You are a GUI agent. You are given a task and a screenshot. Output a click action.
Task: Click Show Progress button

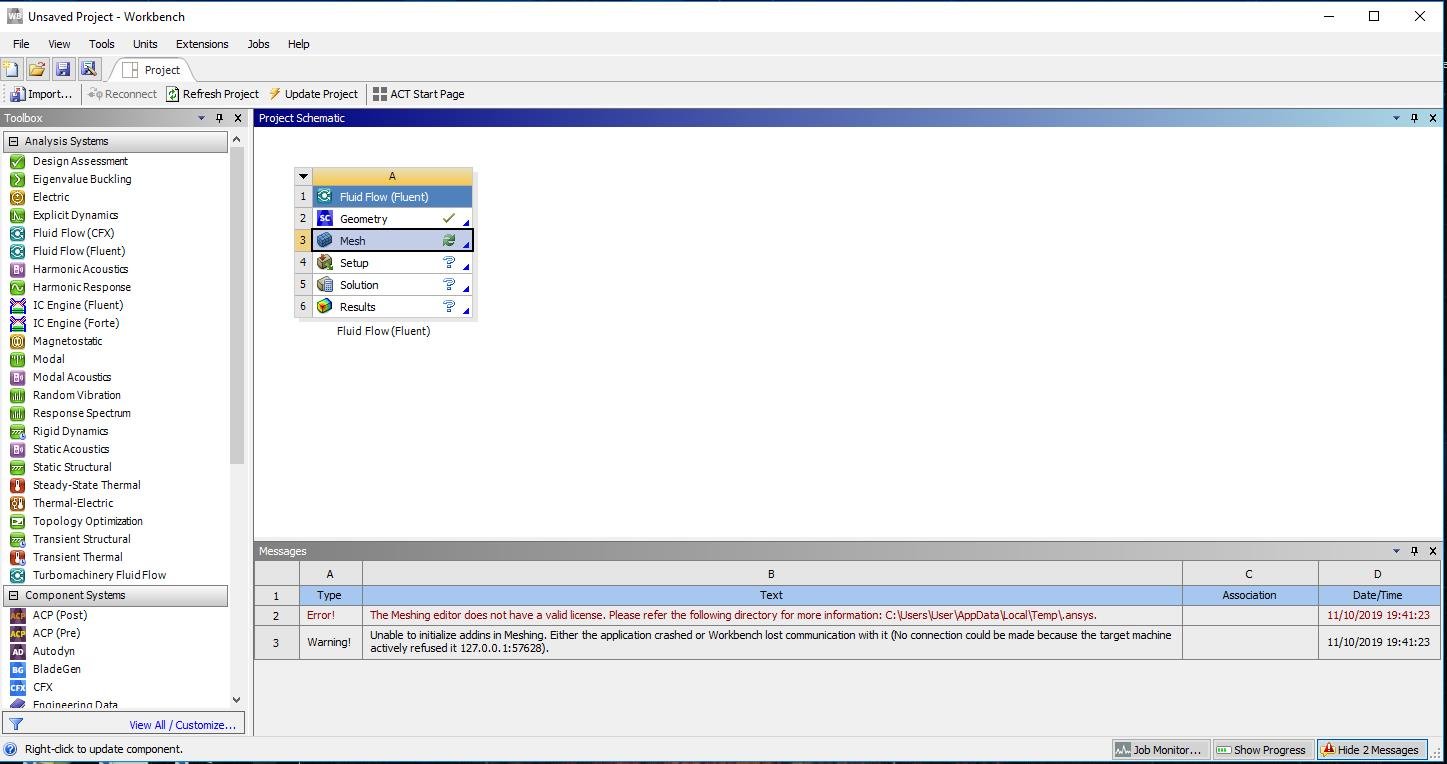coord(1262,749)
